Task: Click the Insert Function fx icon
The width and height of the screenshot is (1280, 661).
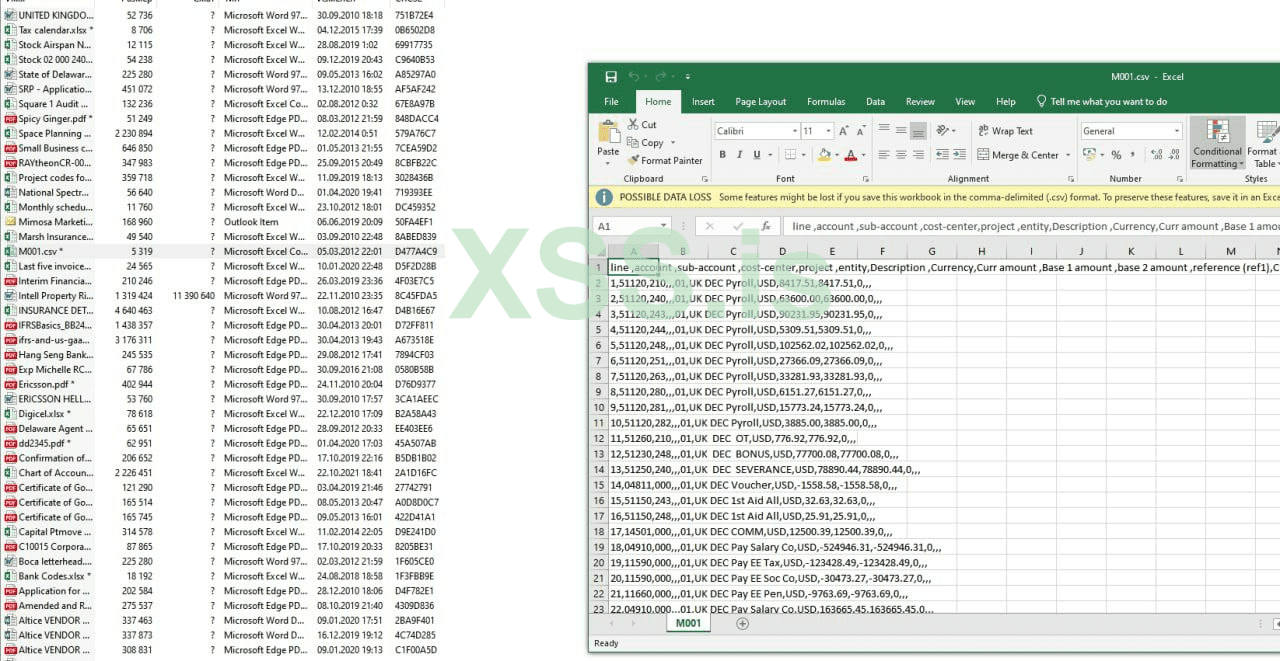Action: pyautogui.click(x=765, y=226)
